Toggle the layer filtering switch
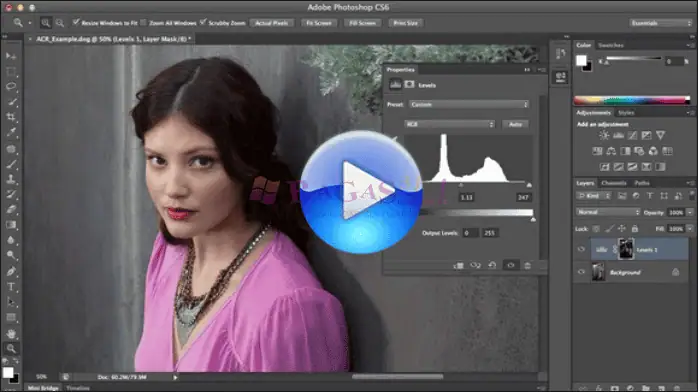The height and width of the screenshot is (392, 698). (692, 195)
